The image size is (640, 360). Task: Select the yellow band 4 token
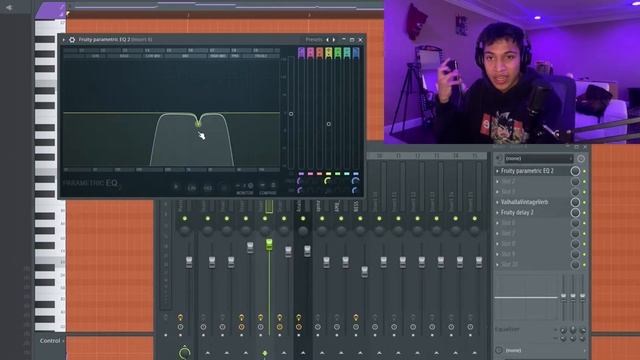pos(329,53)
